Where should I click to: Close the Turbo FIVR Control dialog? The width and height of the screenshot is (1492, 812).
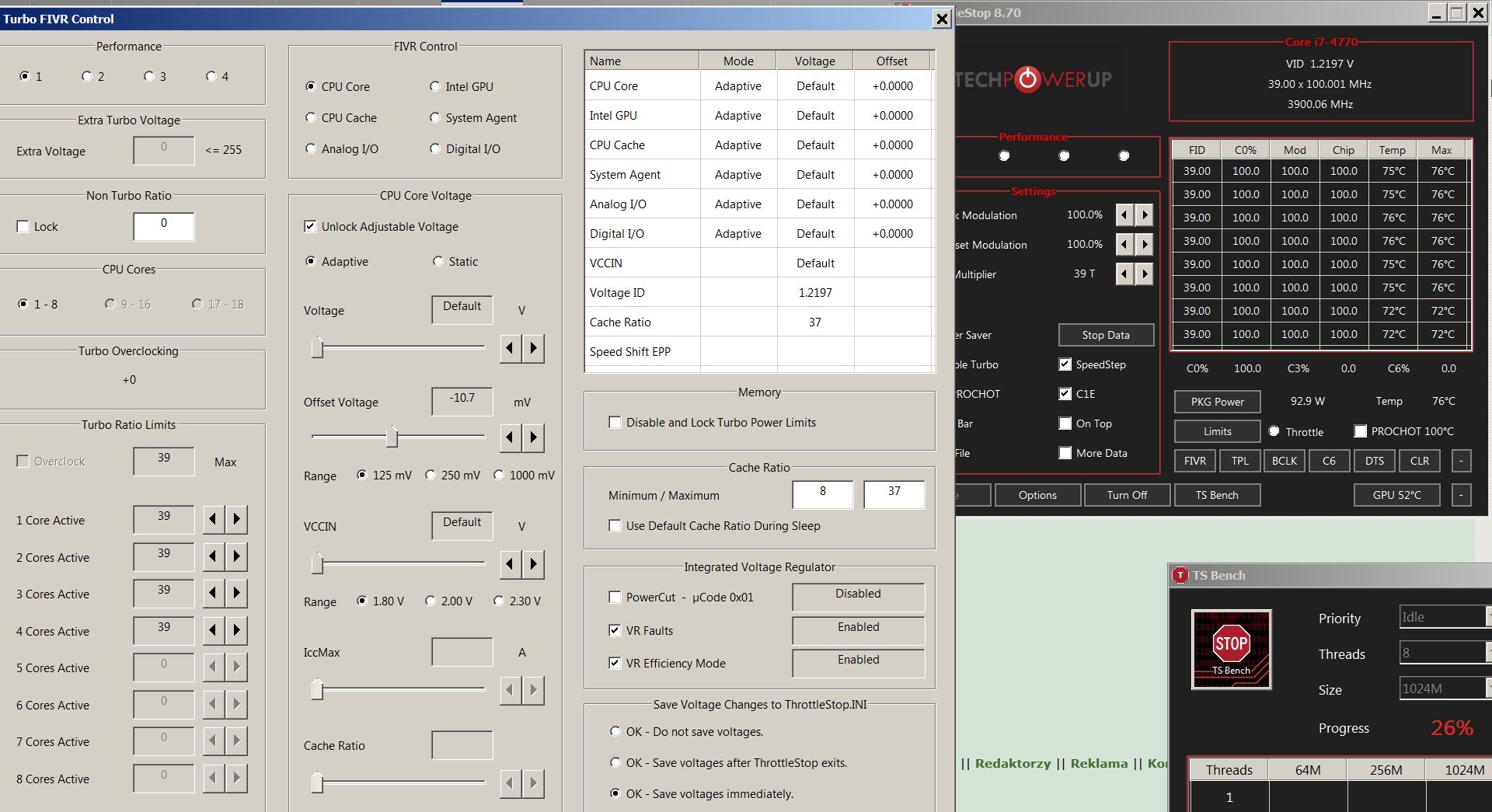(x=942, y=19)
